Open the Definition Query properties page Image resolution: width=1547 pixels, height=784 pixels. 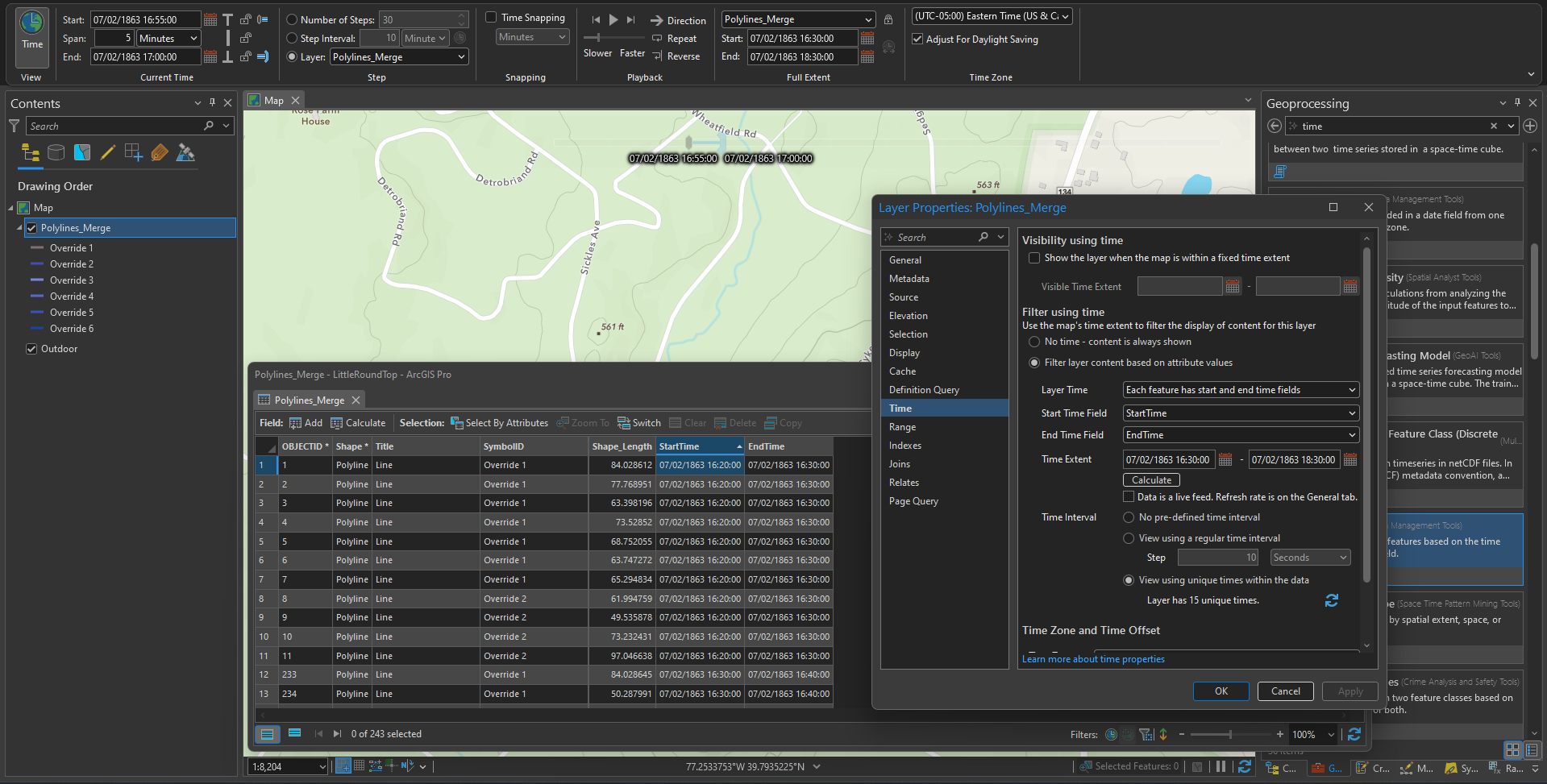coord(925,389)
